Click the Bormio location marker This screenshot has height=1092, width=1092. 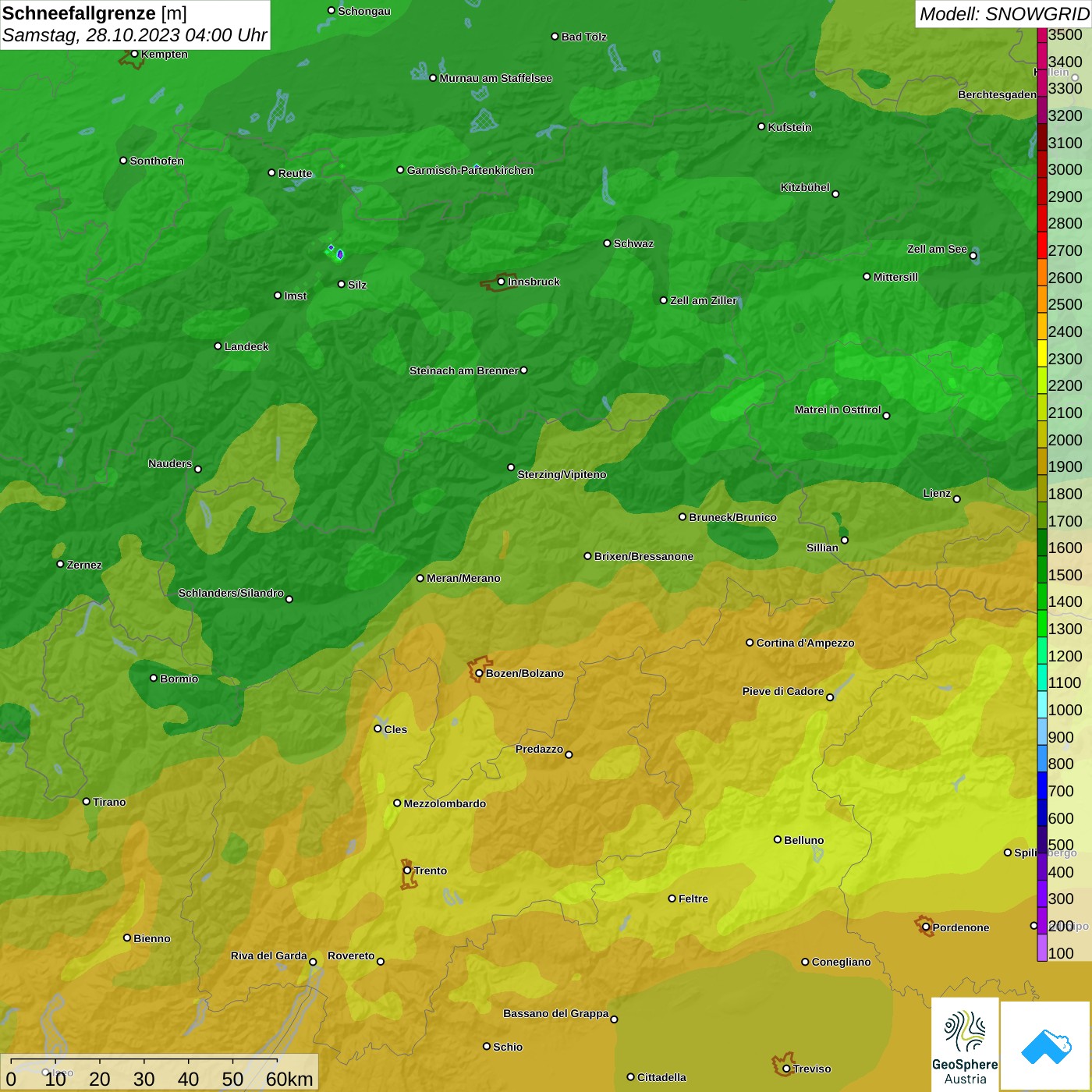coord(154,678)
